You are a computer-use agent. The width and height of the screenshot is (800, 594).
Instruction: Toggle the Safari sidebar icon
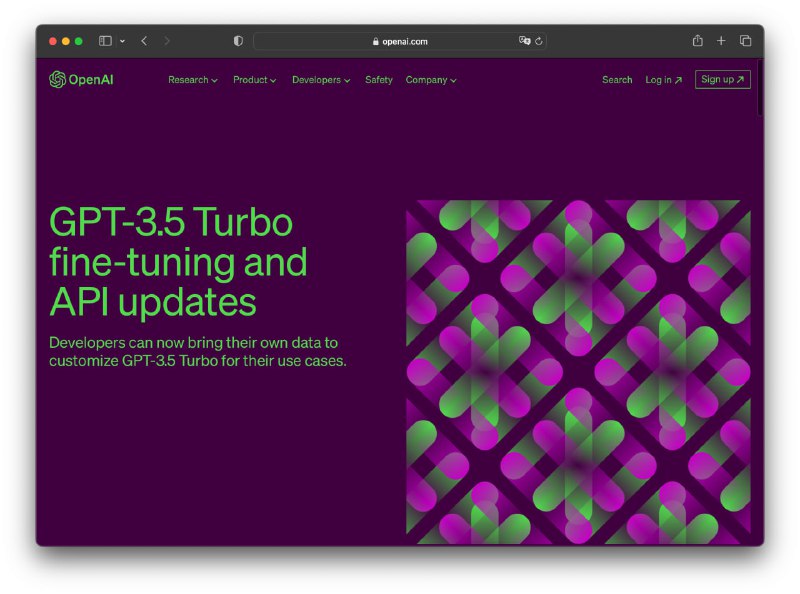coord(105,41)
